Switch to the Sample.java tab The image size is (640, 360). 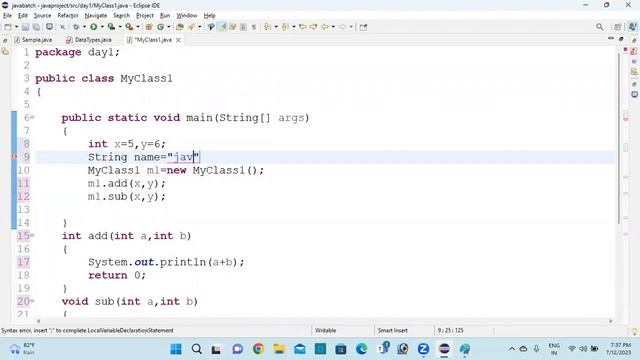33,40
